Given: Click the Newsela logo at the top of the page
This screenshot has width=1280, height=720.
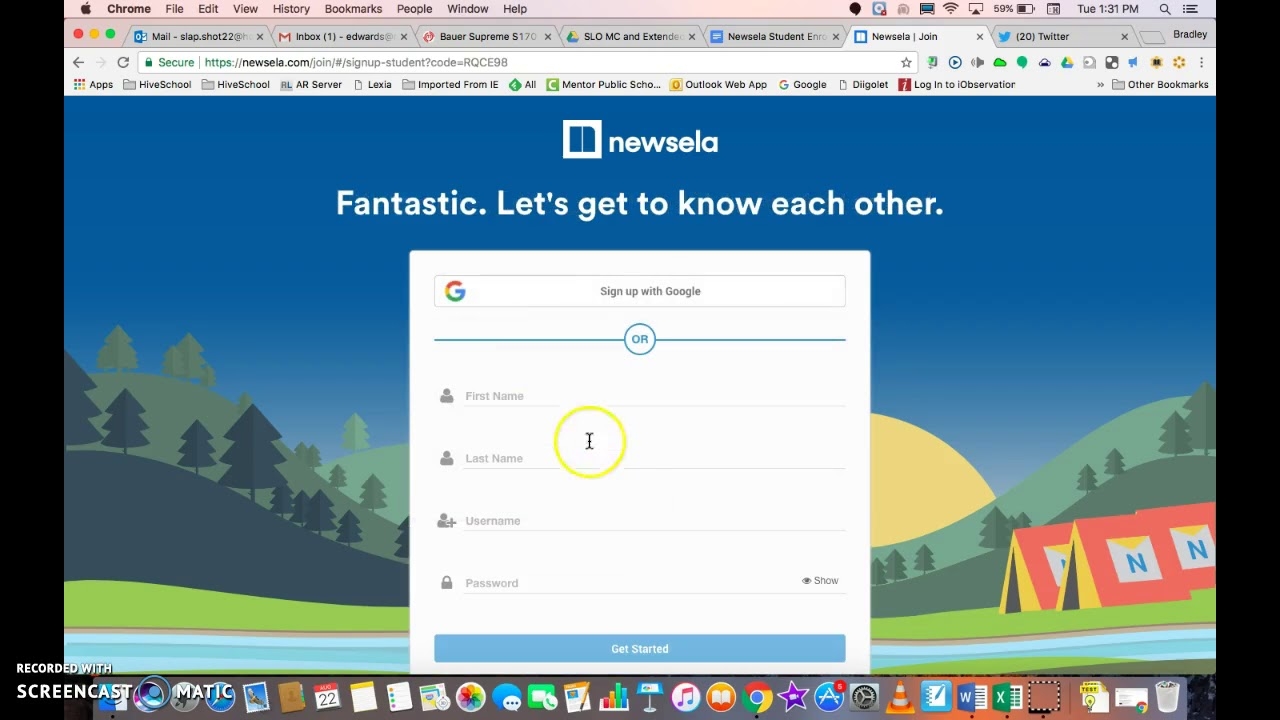Looking at the screenshot, I should point(639,139).
